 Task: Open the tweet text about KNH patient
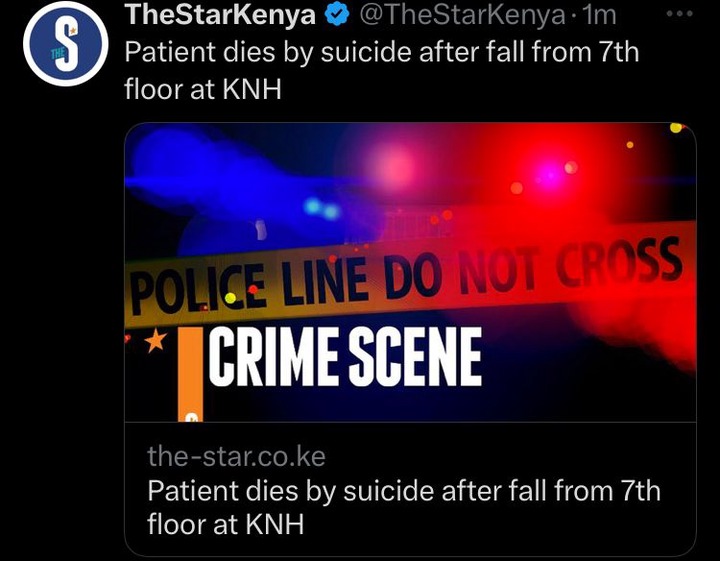pos(381,70)
